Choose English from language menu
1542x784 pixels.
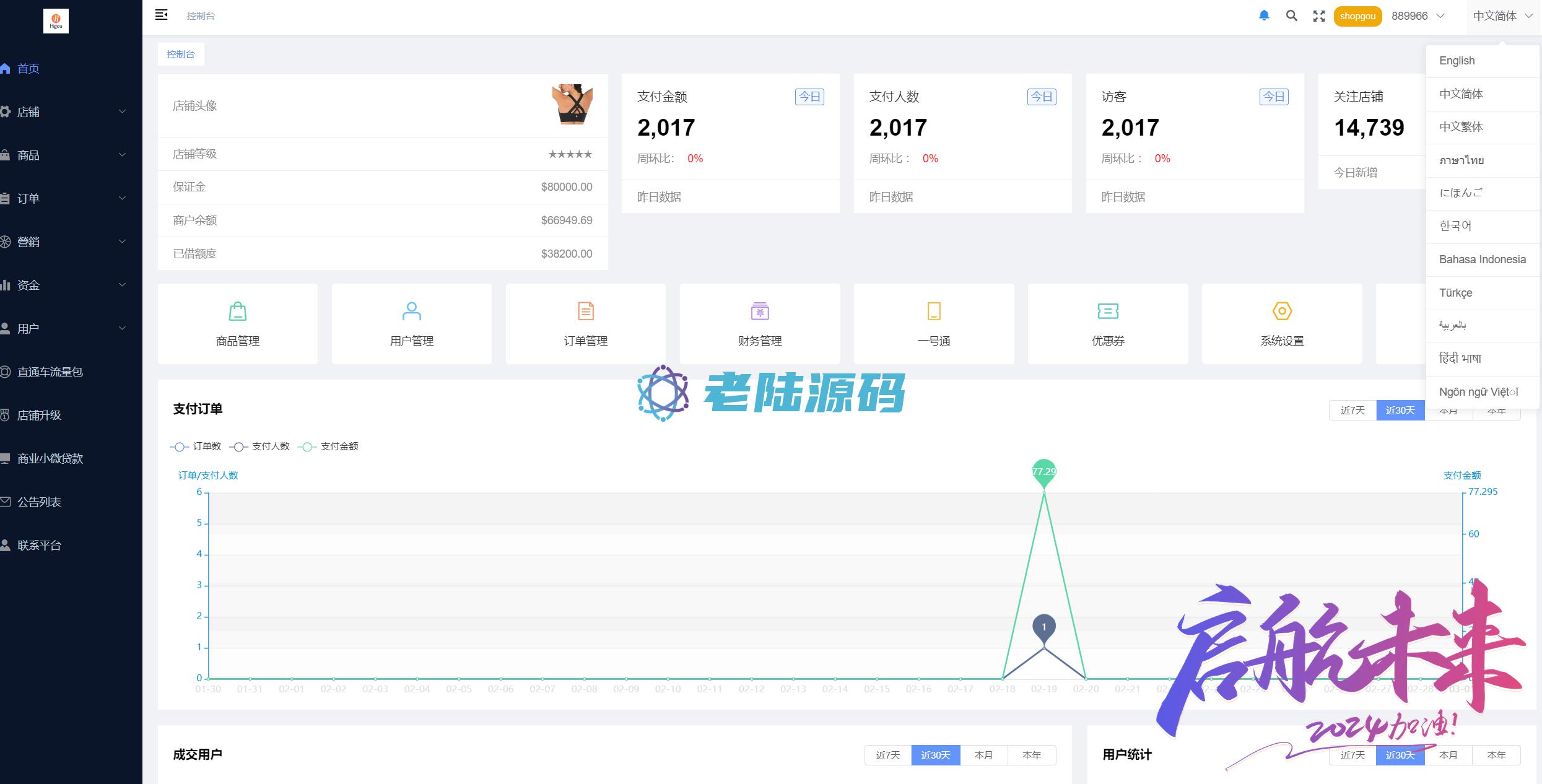[x=1483, y=61]
